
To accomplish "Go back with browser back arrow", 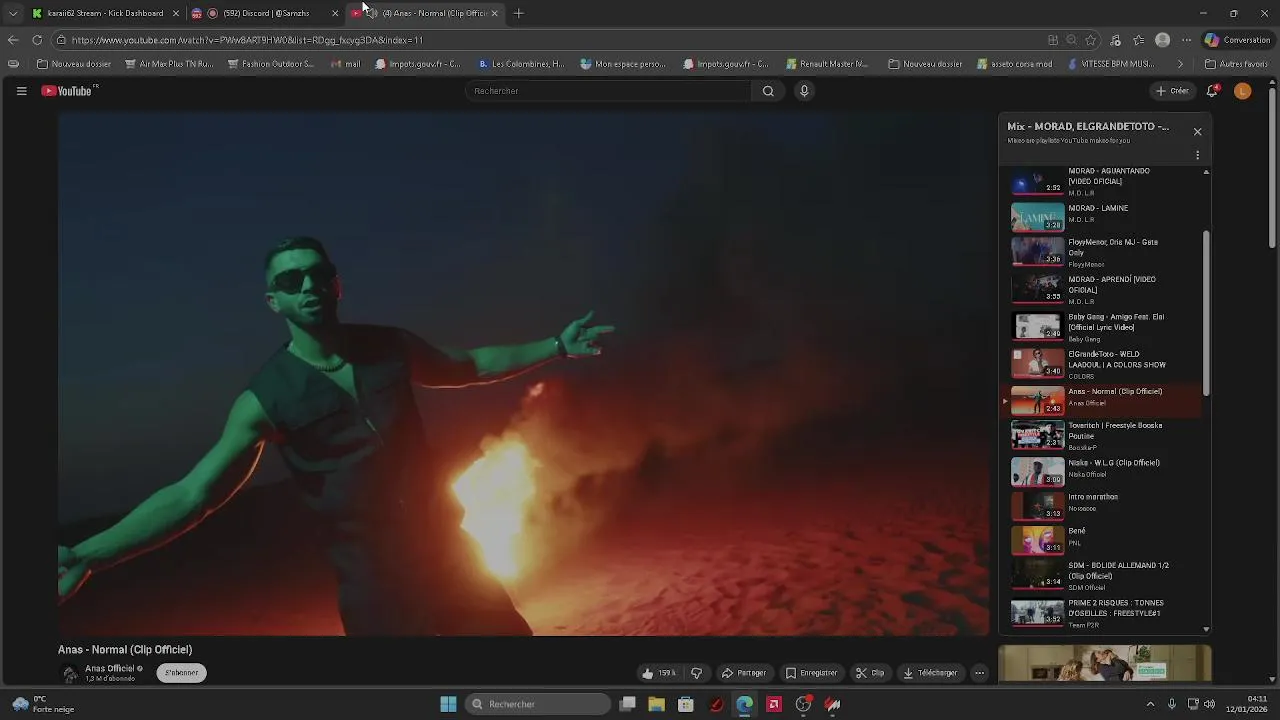I will click(x=12, y=40).
